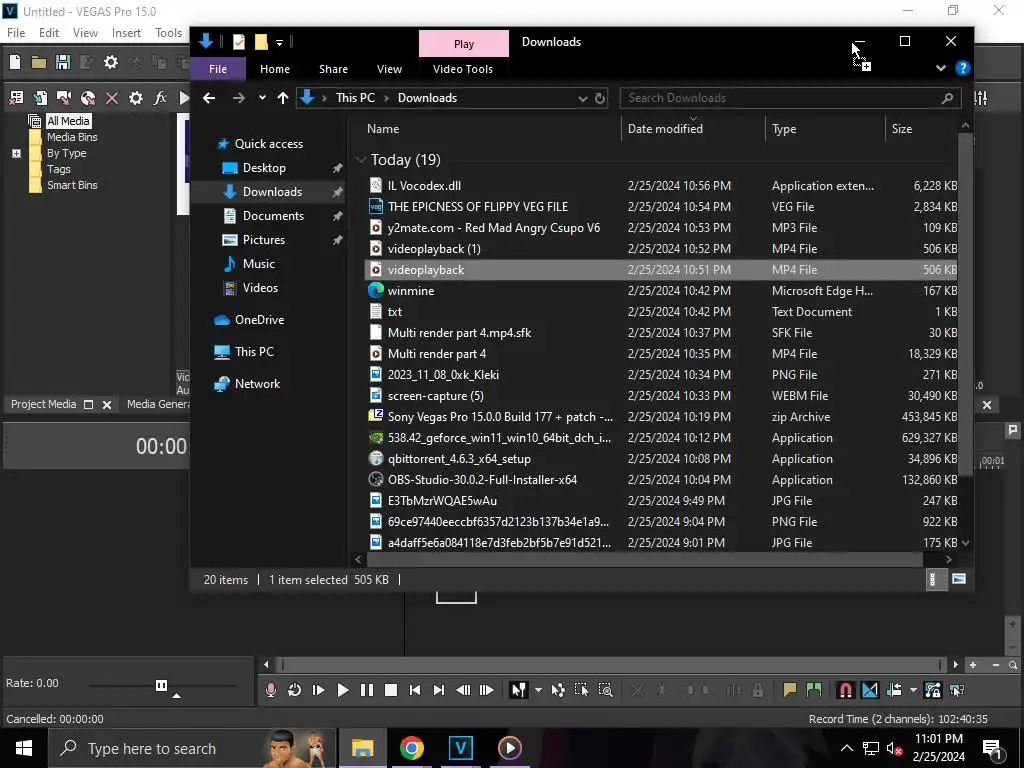The width and height of the screenshot is (1024, 768).
Task: Click Remove unused media icon in Project Media
Action: (x=16, y=98)
